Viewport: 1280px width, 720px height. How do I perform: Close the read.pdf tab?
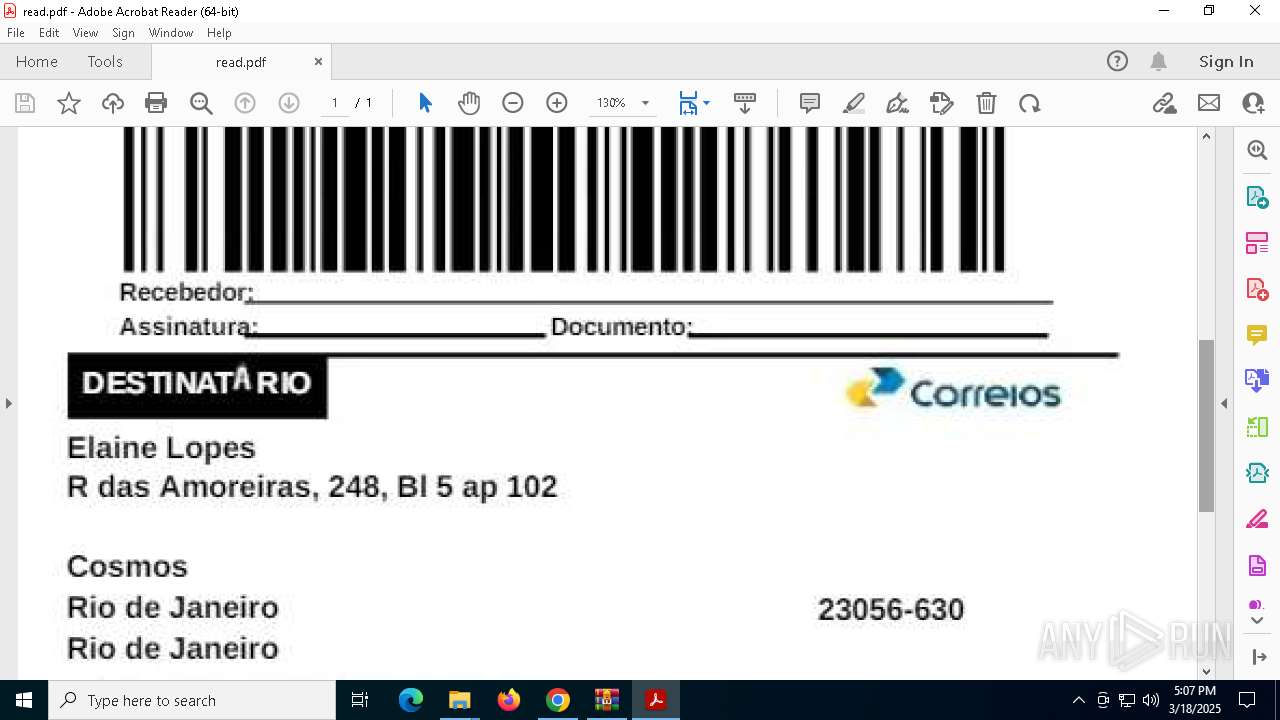tap(318, 61)
